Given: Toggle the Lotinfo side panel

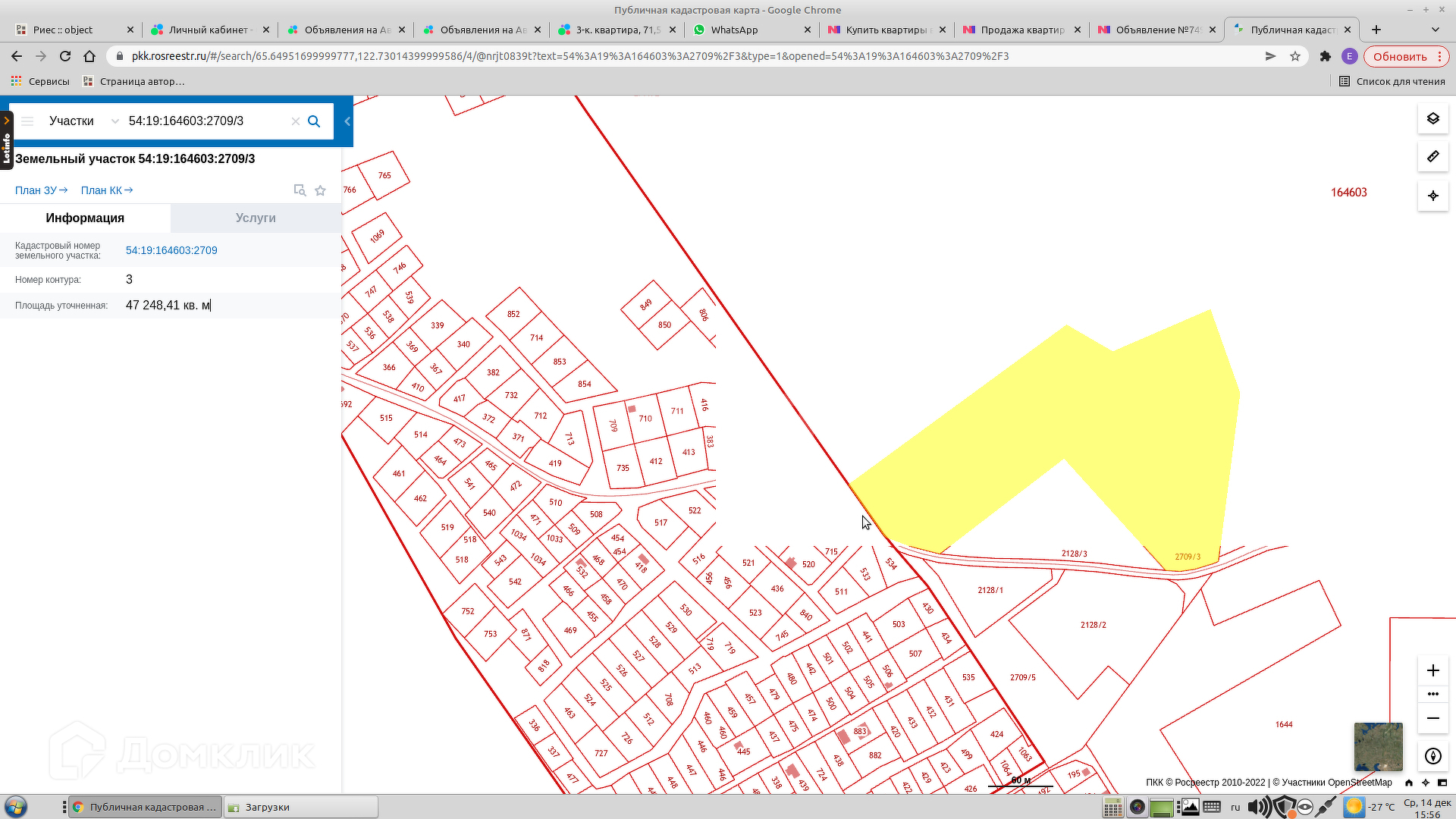Looking at the screenshot, I should coord(6,141).
